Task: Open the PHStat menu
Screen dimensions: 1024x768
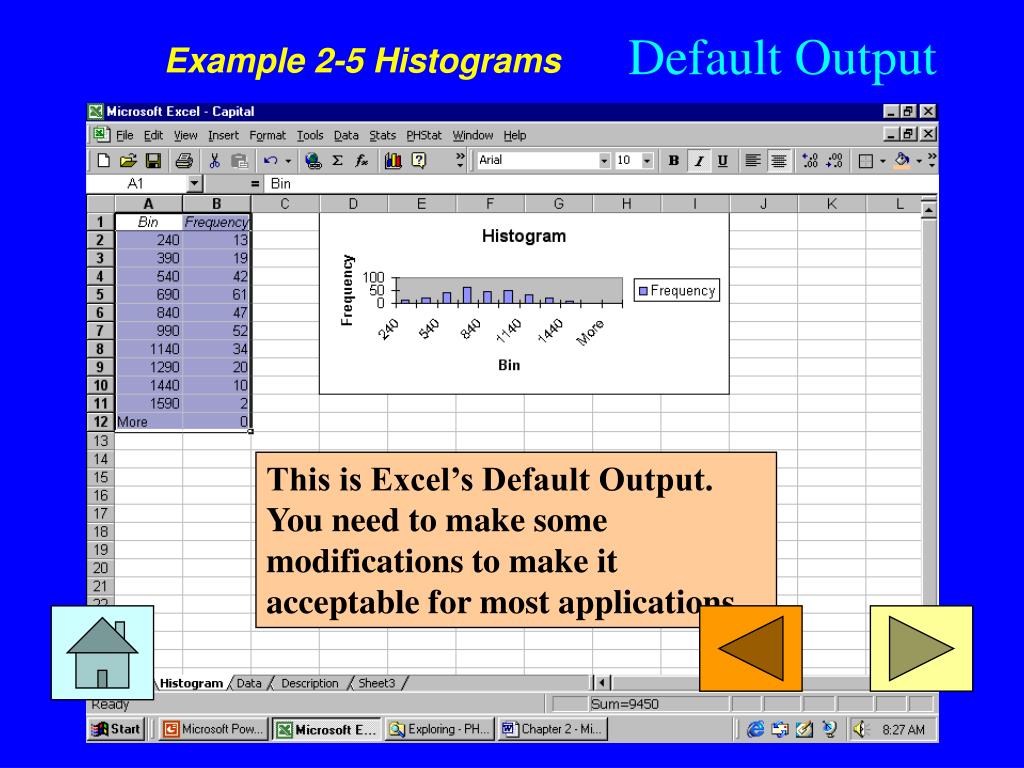Action: point(424,135)
